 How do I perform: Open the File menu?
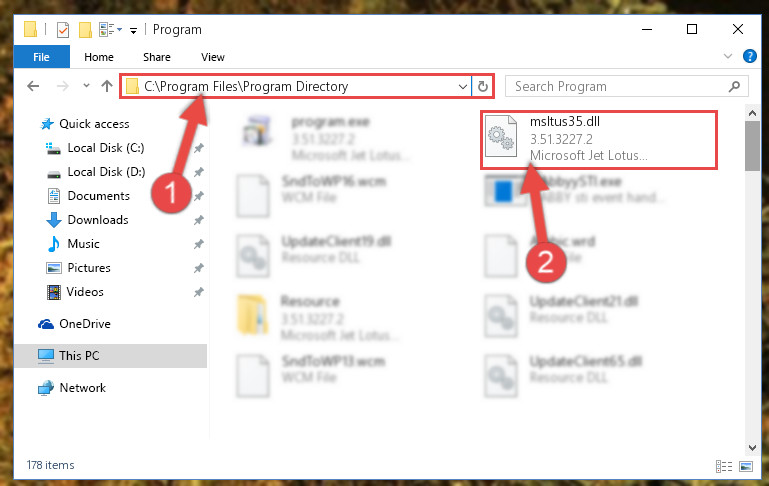click(x=42, y=57)
